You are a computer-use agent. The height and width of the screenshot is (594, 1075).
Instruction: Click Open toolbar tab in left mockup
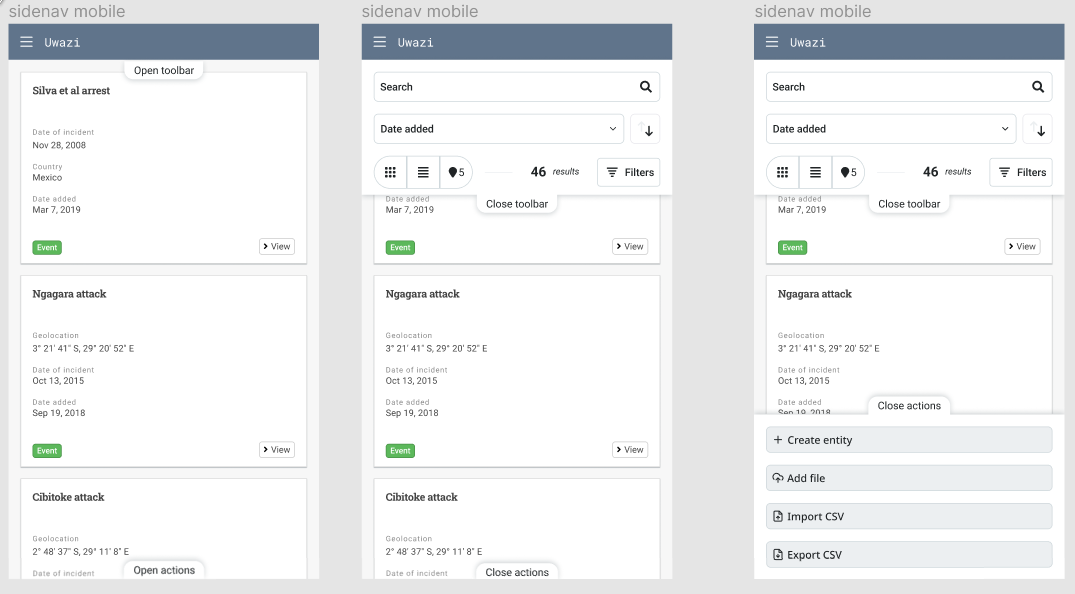tap(164, 70)
